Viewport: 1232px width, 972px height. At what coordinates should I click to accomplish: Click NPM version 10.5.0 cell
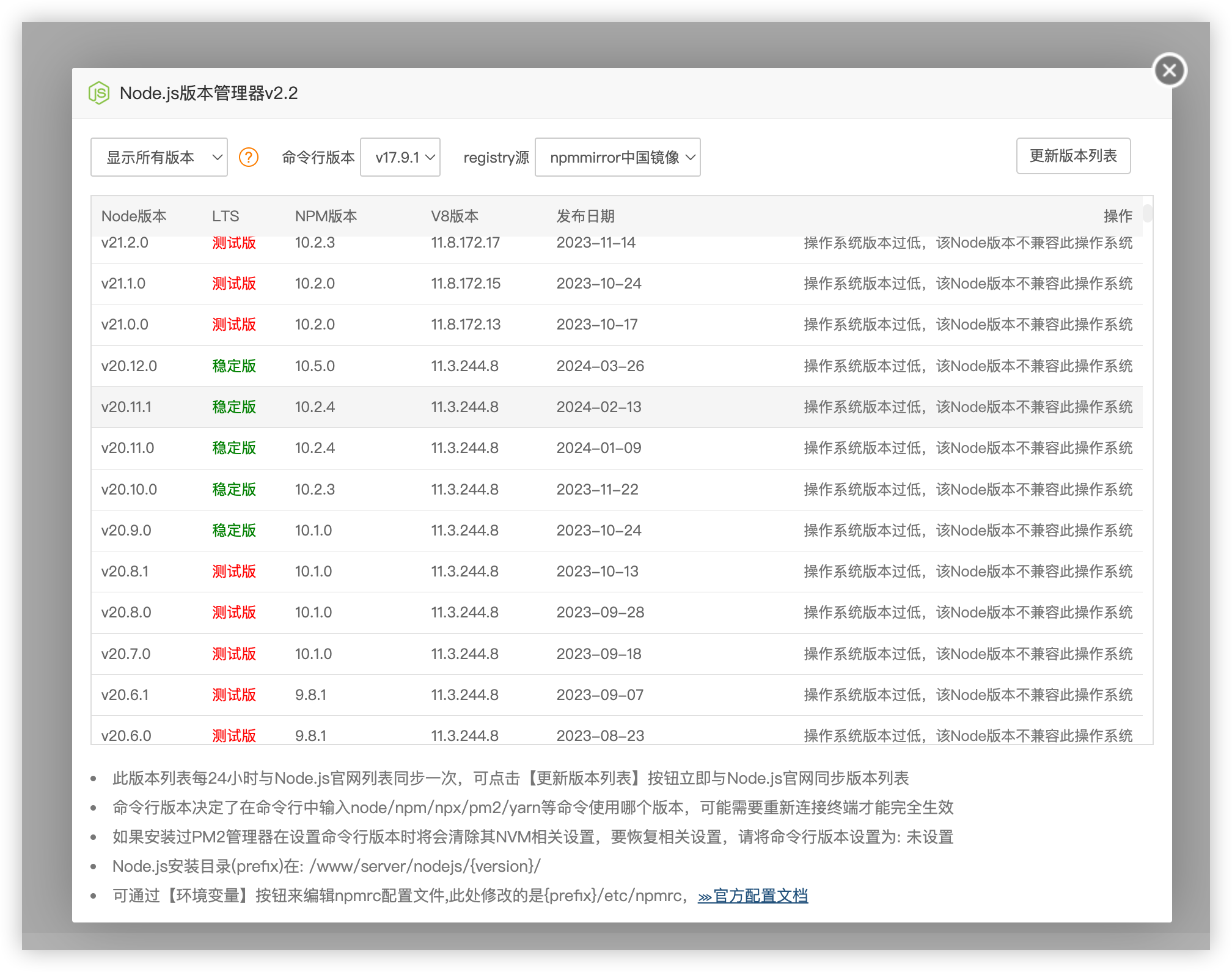coord(315,366)
